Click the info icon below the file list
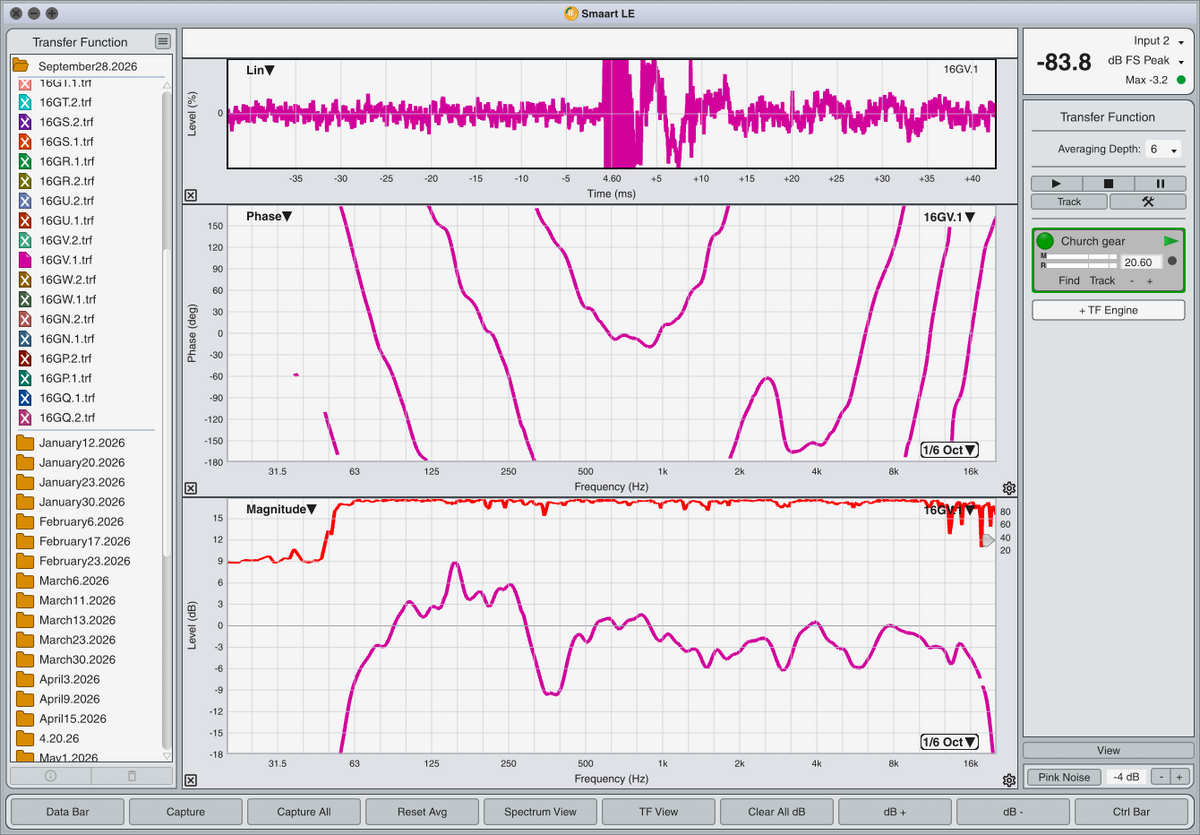 [50, 776]
